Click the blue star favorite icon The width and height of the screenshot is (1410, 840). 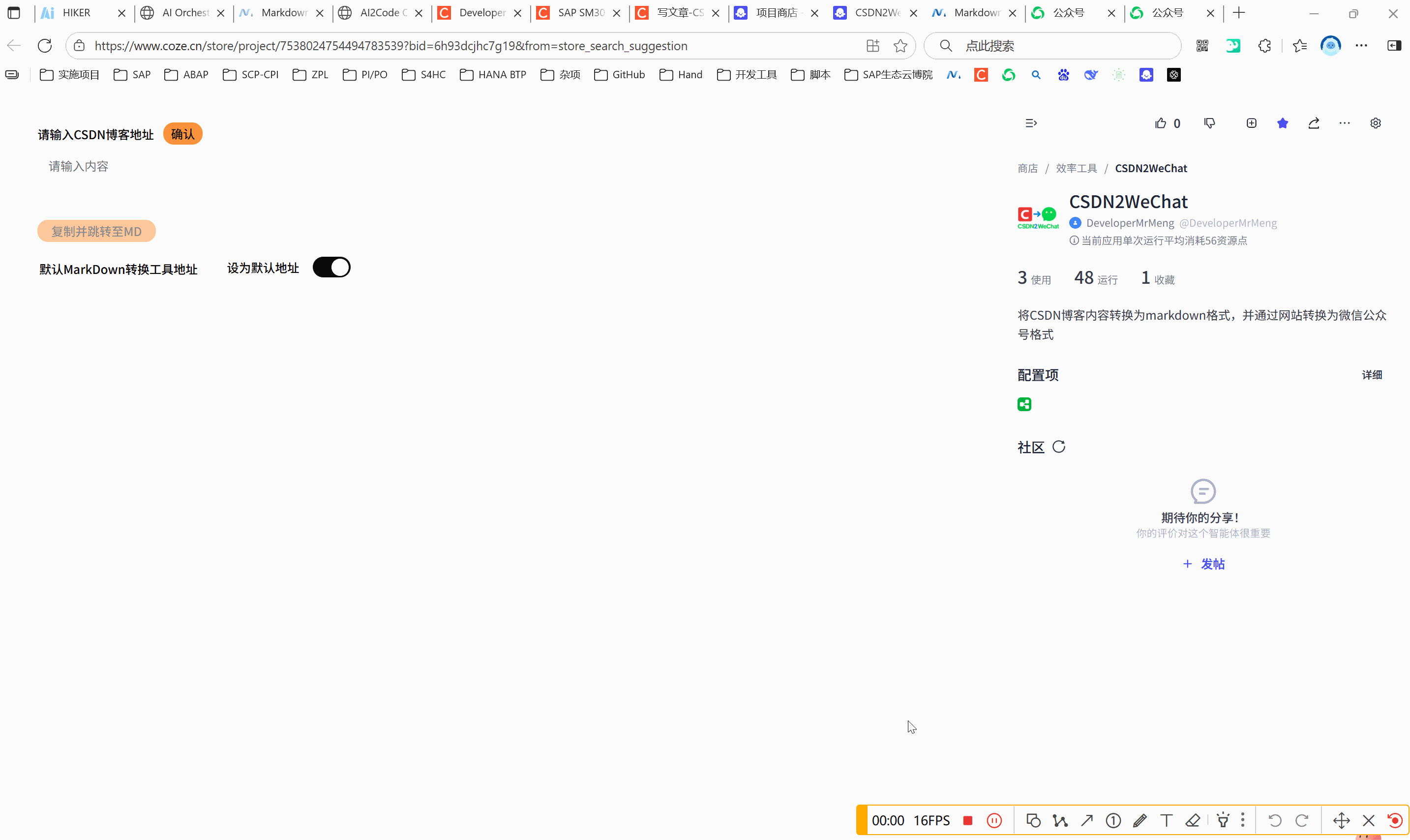pos(1283,123)
